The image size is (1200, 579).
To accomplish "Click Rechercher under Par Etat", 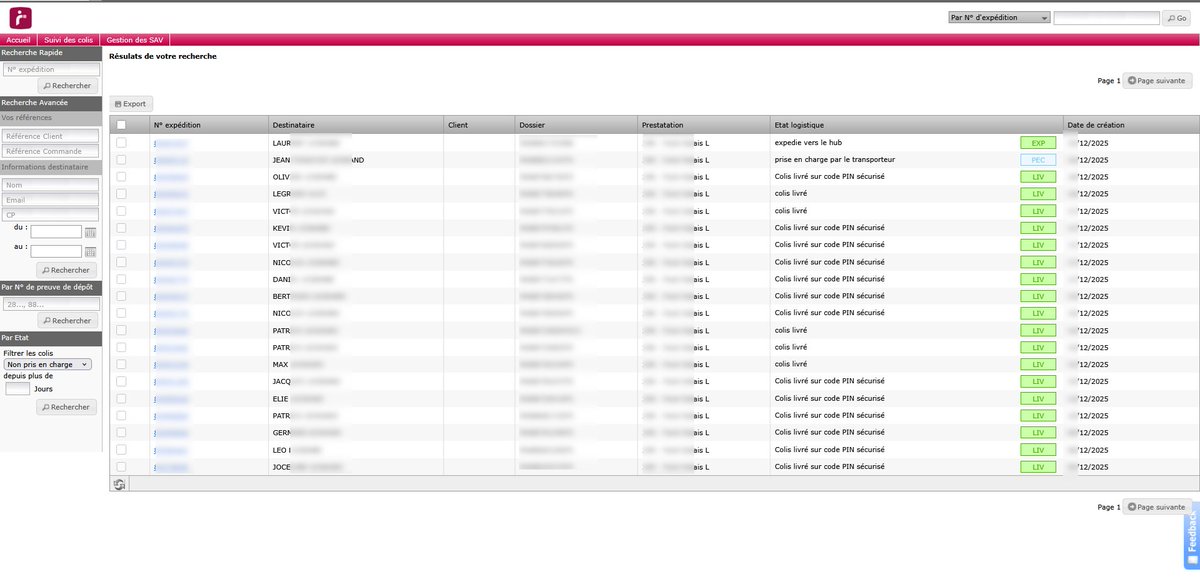I will tap(67, 407).
